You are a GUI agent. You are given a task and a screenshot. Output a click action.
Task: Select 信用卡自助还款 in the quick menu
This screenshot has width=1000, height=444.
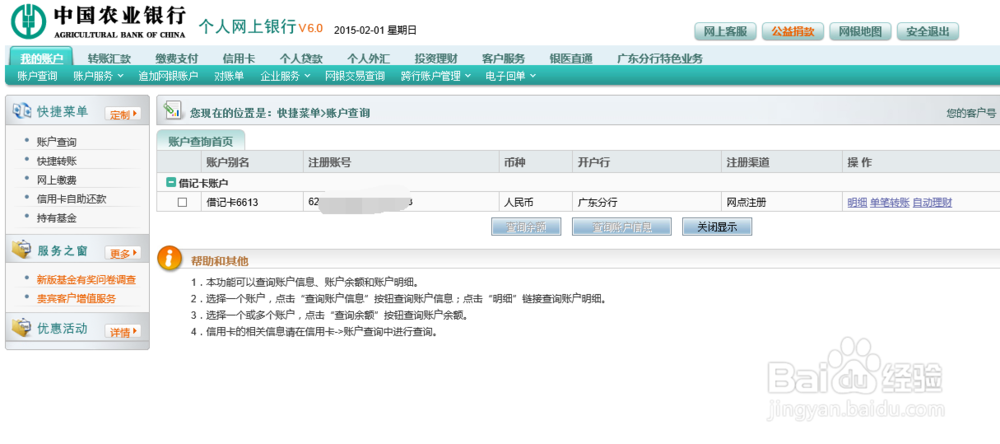[71, 198]
